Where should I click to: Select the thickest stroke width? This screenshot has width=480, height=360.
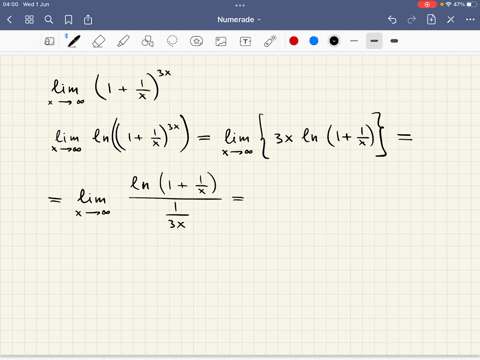394,41
